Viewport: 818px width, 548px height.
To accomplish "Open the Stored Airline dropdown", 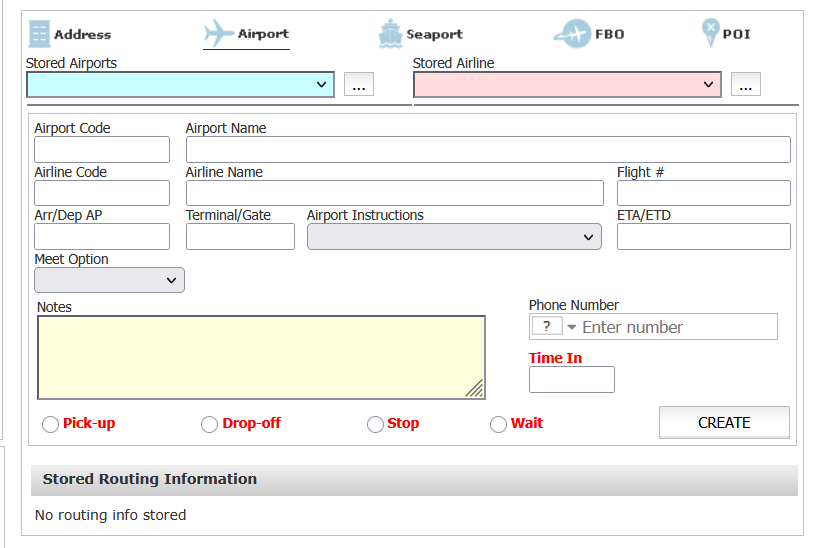I will point(567,85).
